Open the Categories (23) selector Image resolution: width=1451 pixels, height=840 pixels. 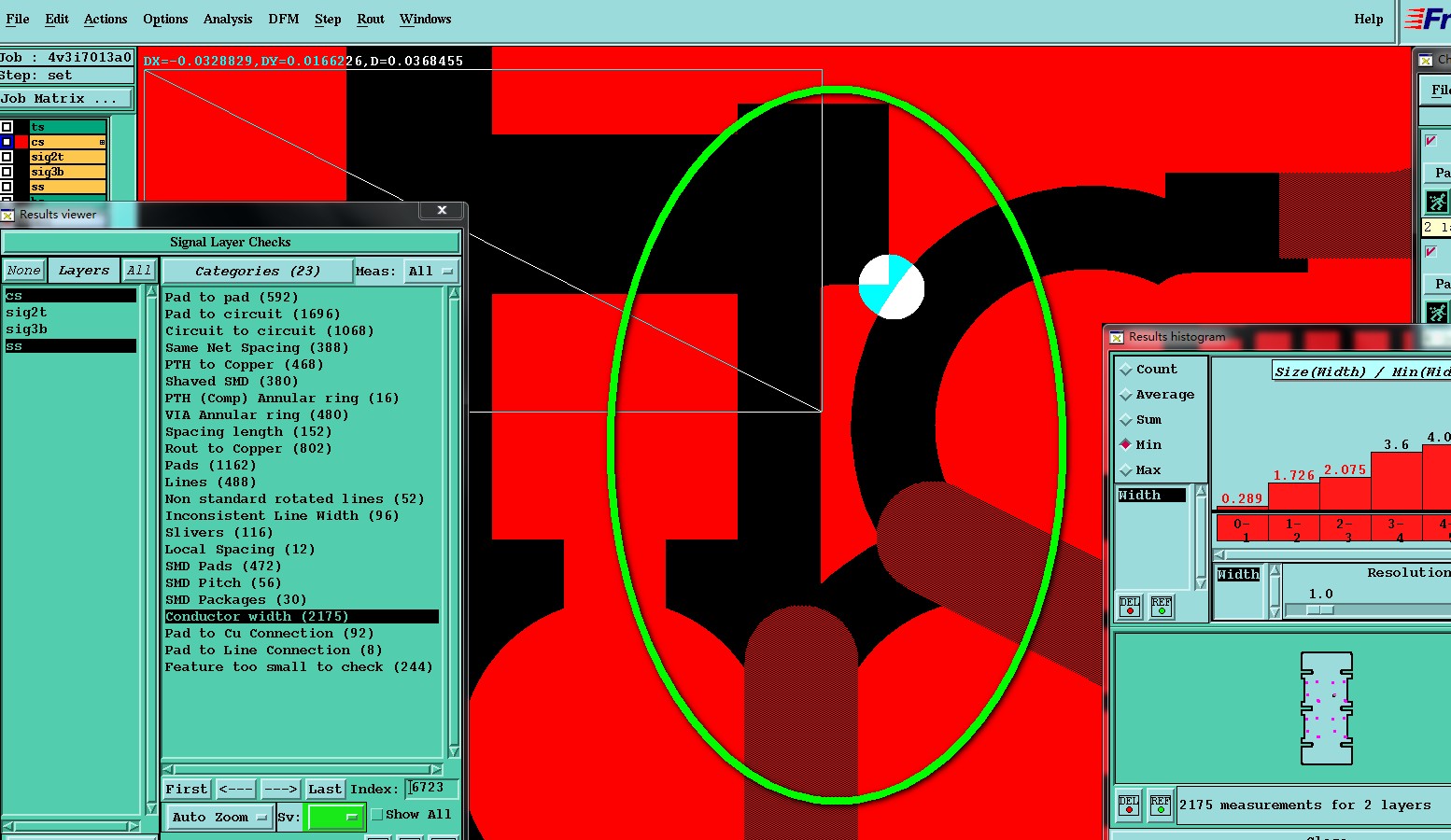[258, 272]
